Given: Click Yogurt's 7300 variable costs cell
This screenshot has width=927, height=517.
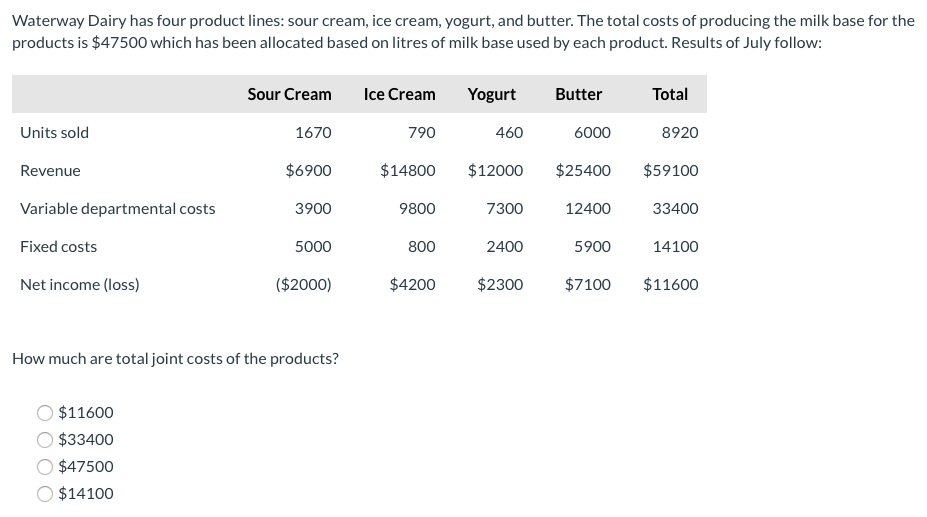Looking at the screenshot, I should 504,209.
